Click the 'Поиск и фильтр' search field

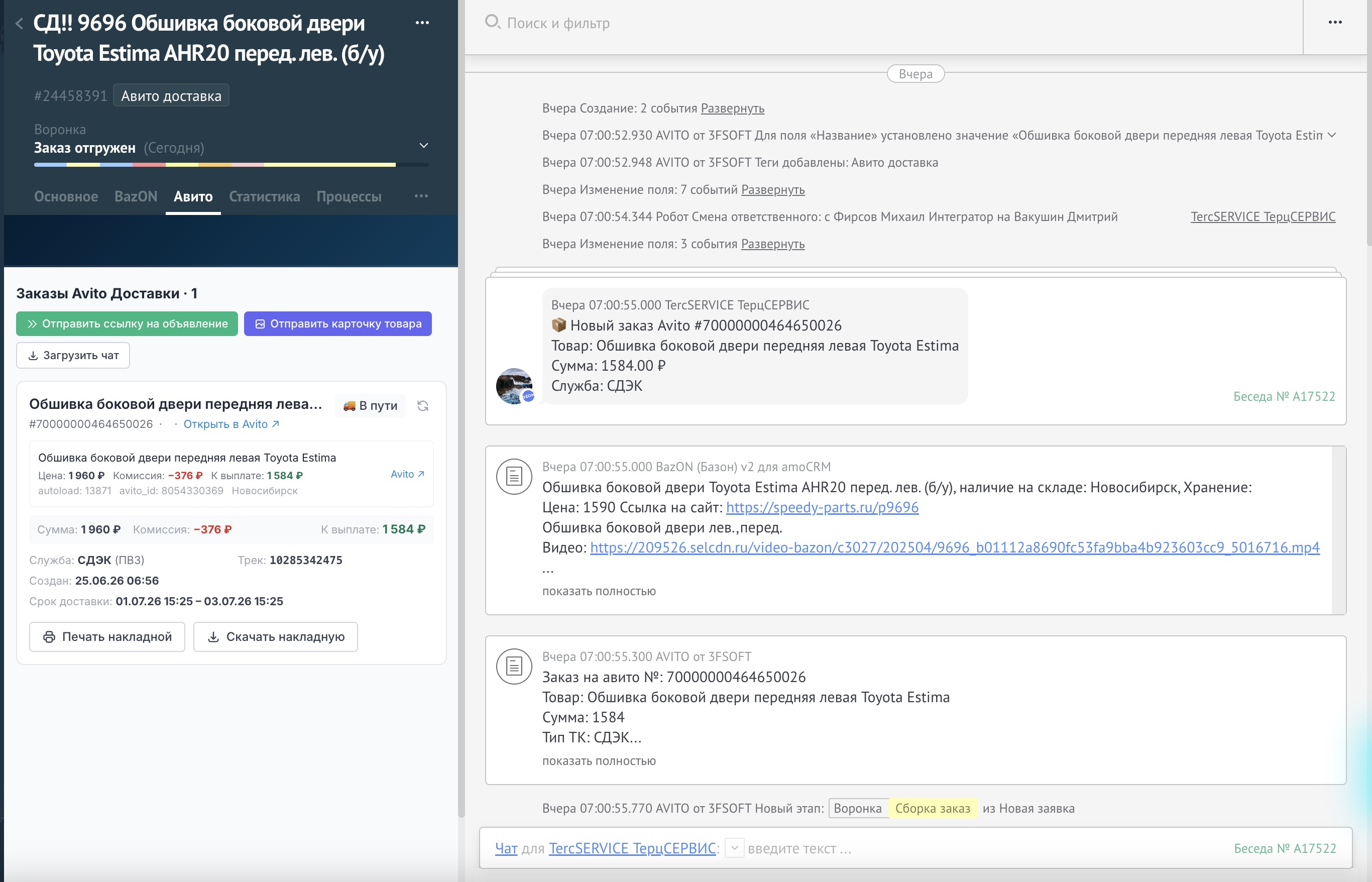(x=558, y=23)
